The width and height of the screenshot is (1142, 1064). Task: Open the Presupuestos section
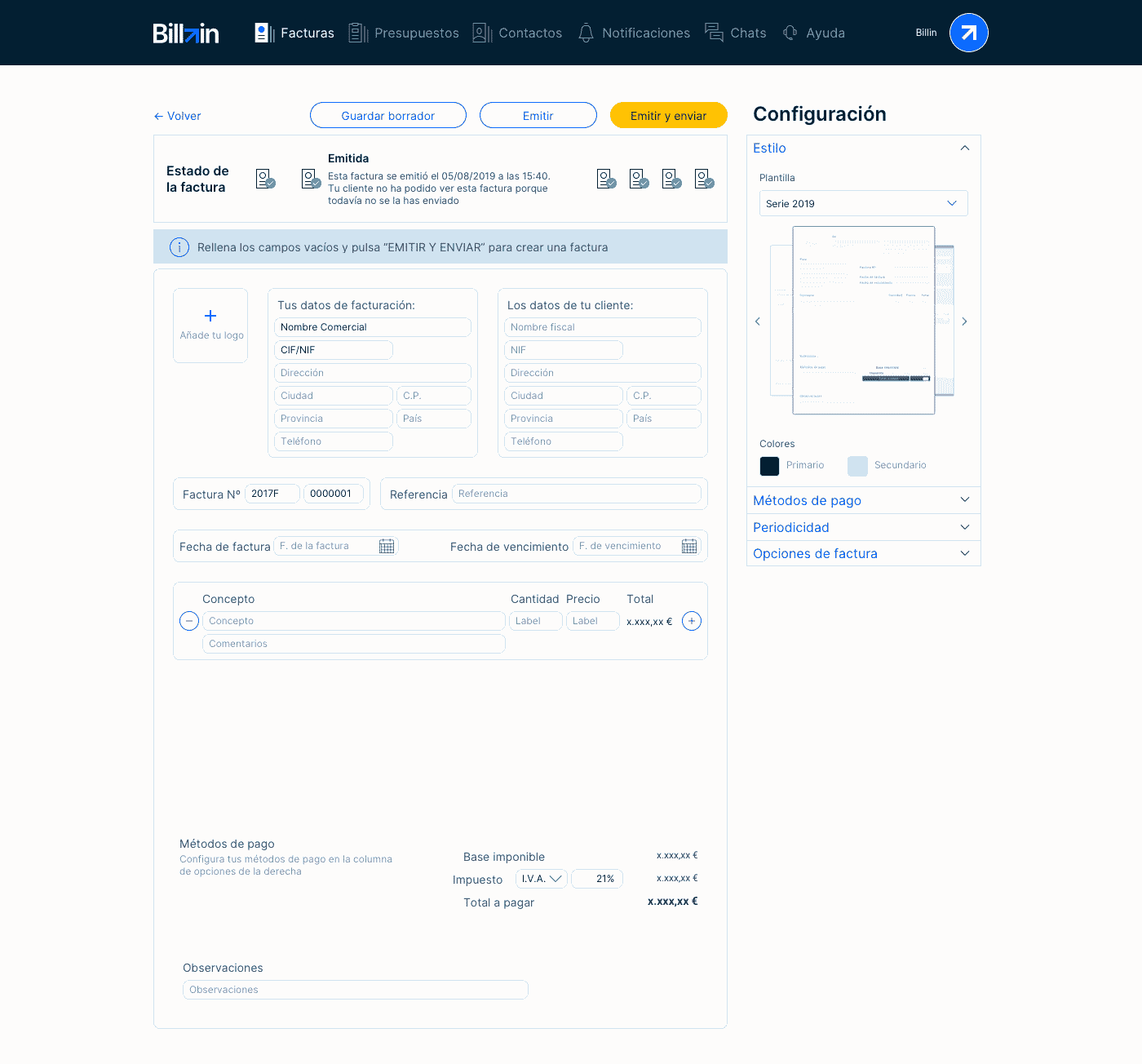(404, 33)
